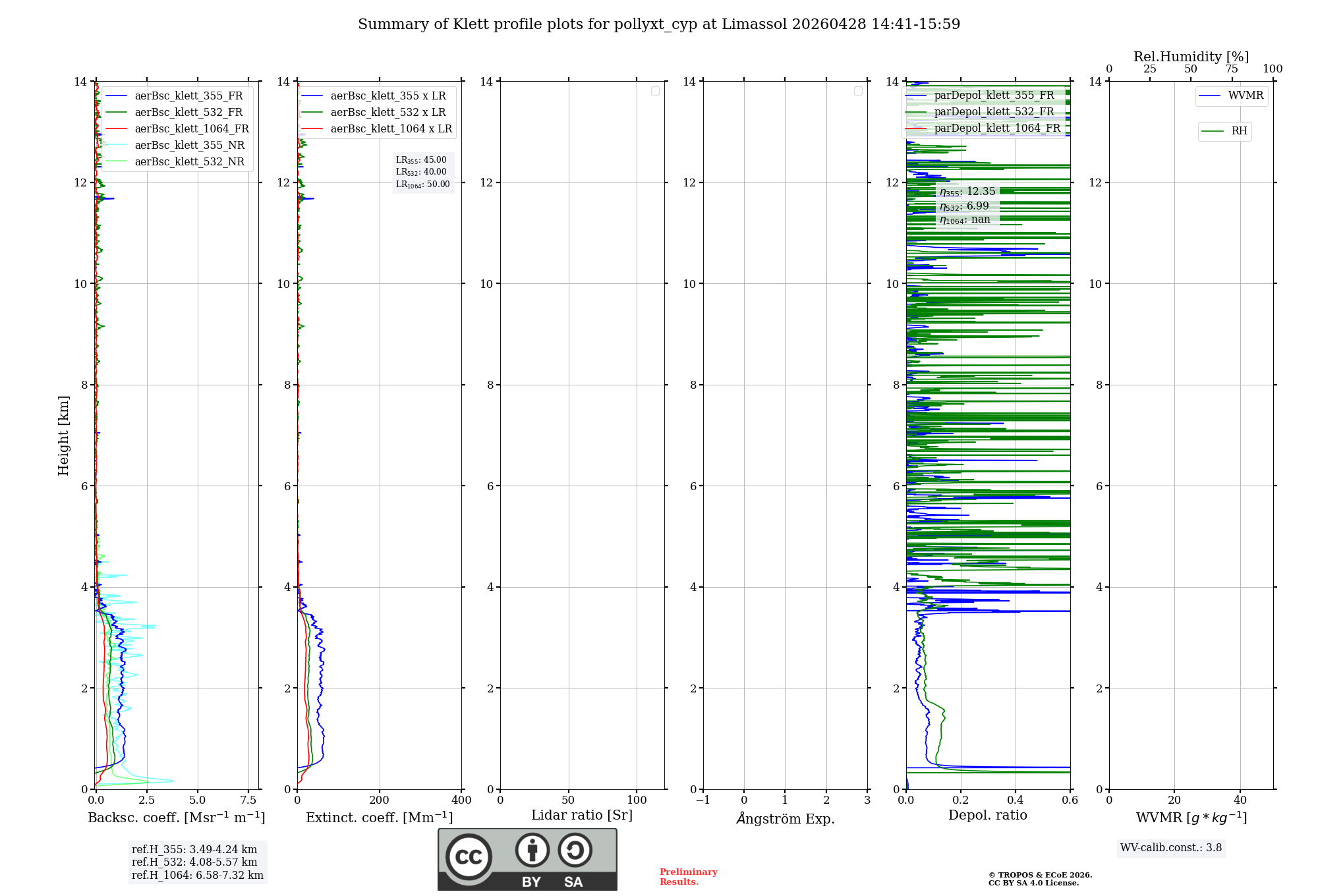The image size is (1318, 896).
Task: Click the Creative Commons CC circle icon
Action: (469, 856)
